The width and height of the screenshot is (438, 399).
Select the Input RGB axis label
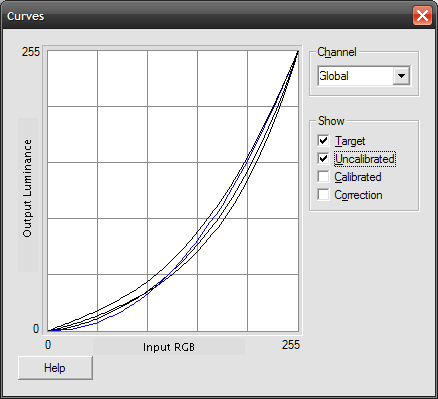click(169, 347)
